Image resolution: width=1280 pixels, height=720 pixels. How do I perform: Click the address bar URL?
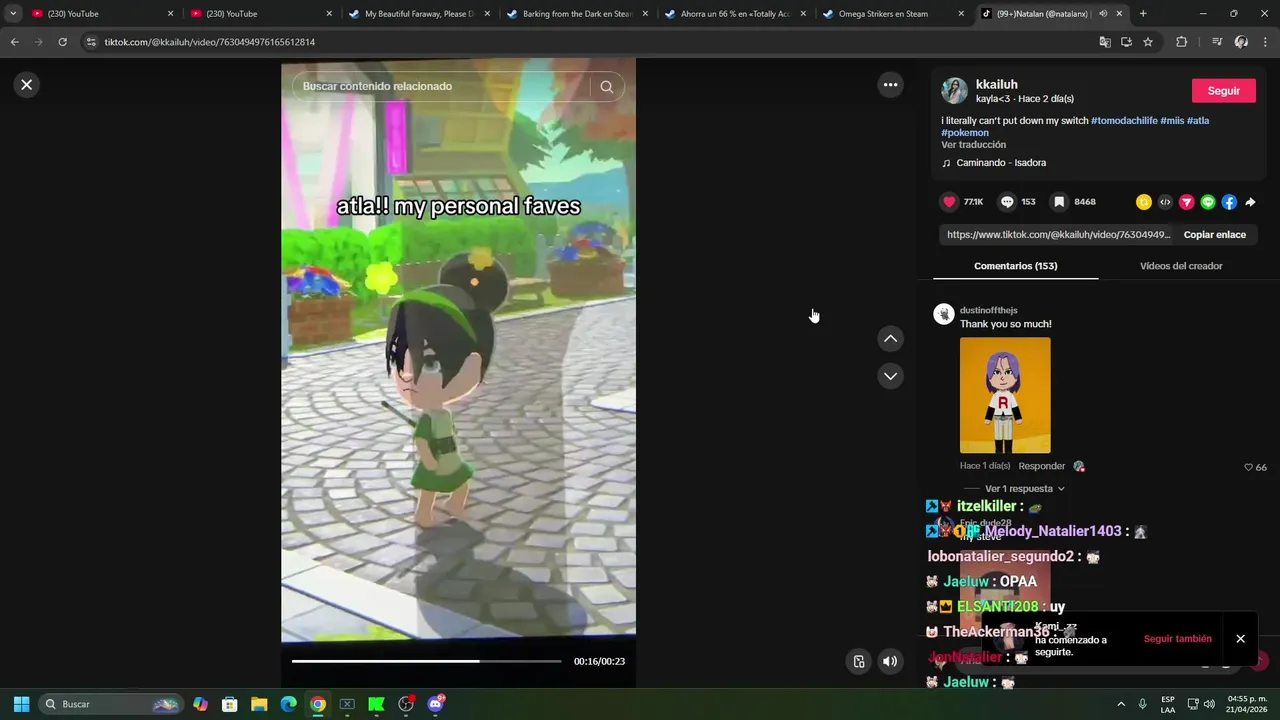(210, 42)
